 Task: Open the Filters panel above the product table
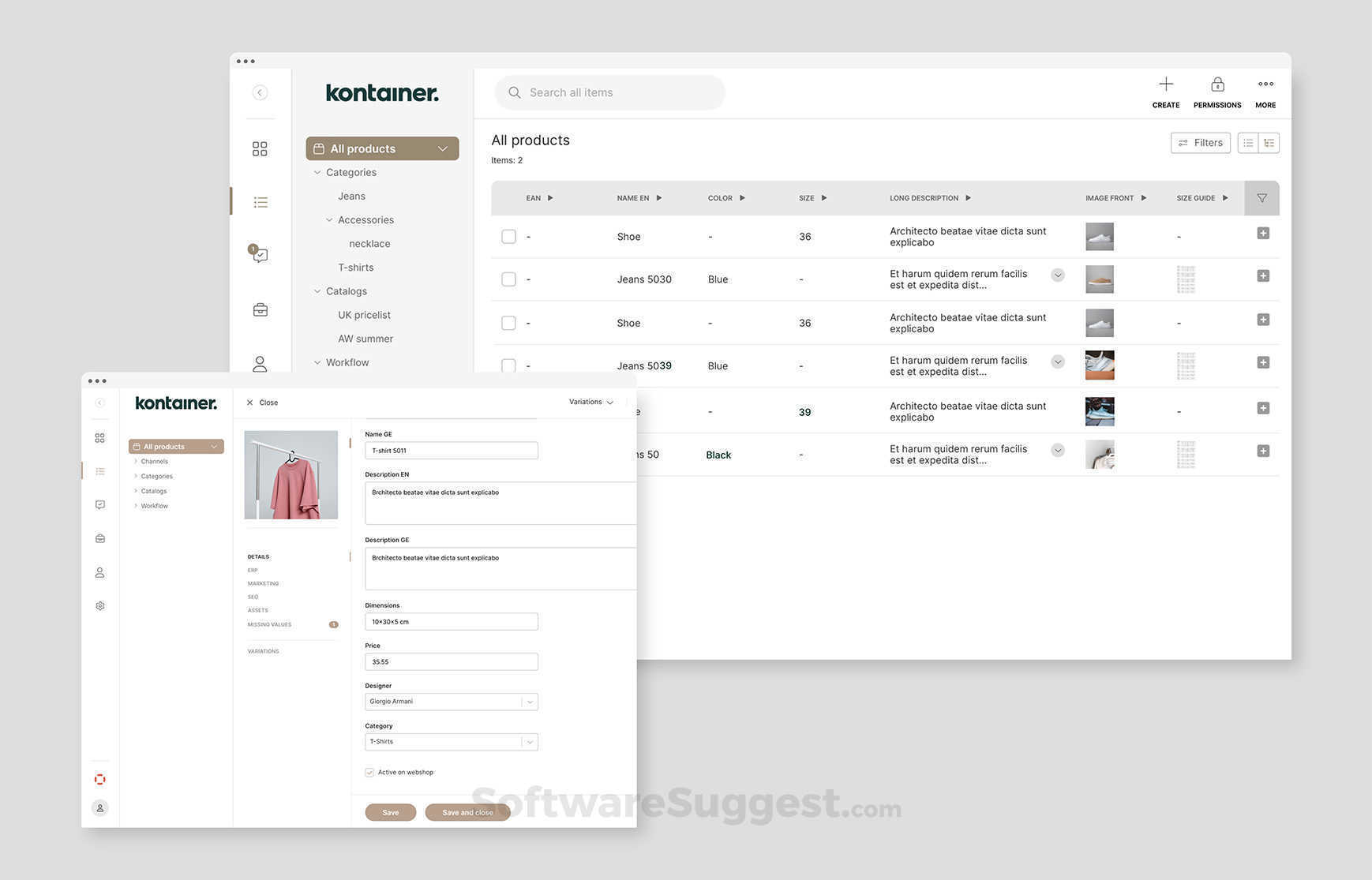point(1200,143)
